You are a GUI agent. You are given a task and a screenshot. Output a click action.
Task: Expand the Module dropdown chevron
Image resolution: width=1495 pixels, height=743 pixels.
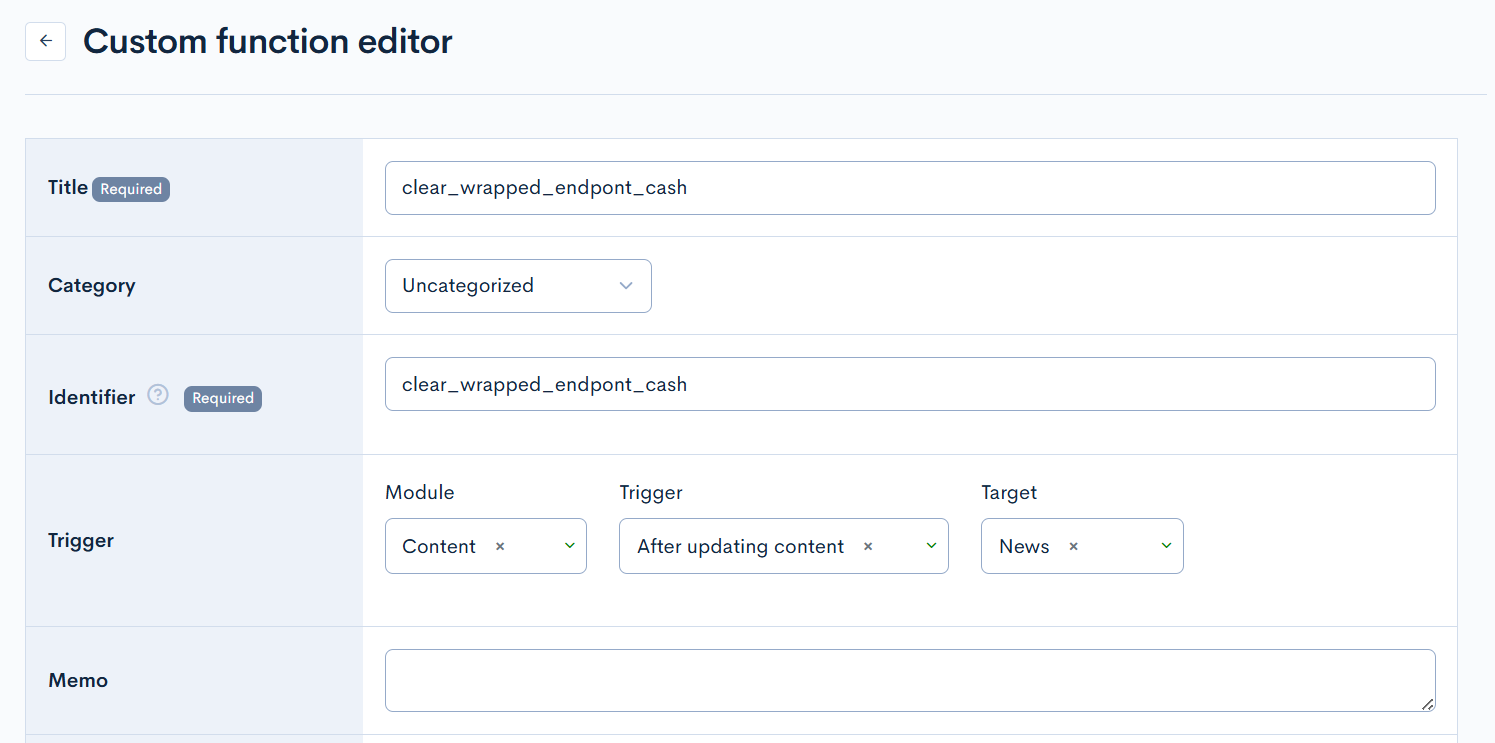pos(569,546)
